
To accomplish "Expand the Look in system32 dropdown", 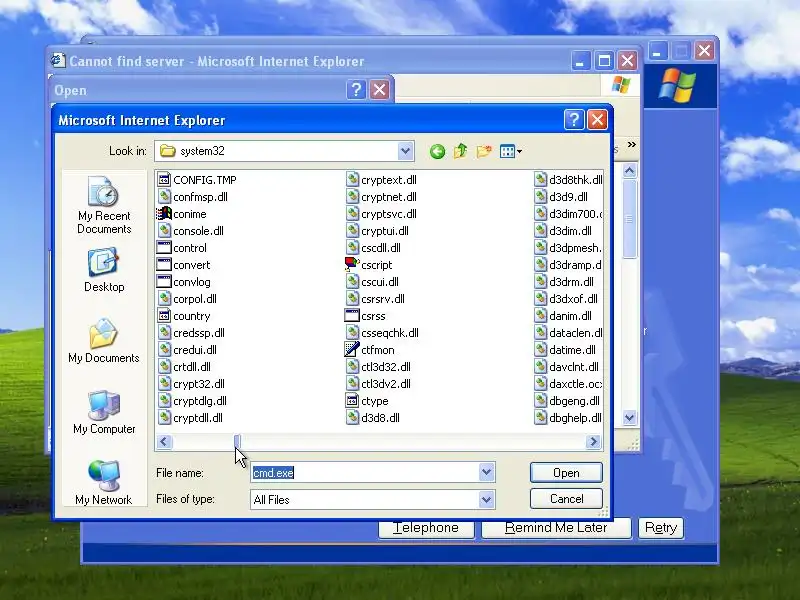I will pyautogui.click(x=405, y=151).
